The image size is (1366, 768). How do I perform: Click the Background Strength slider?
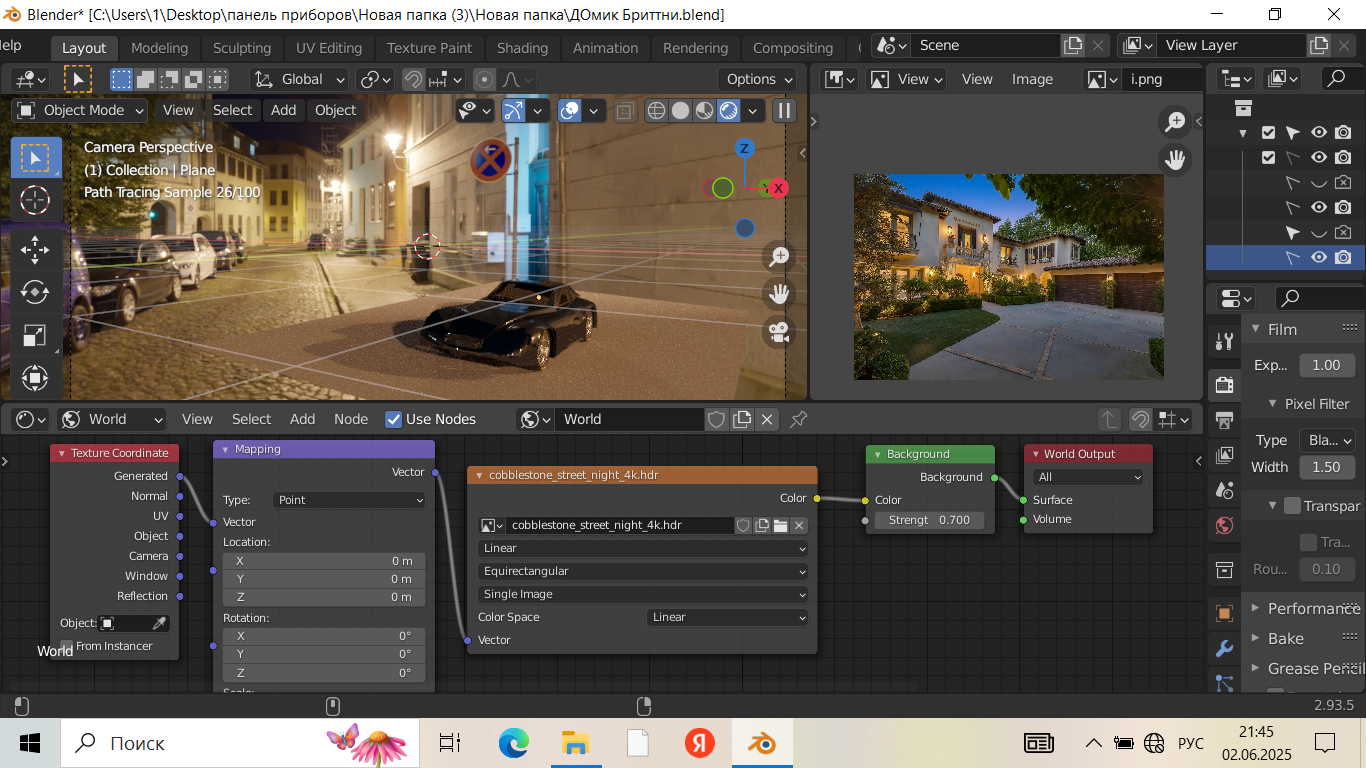(x=929, y=520)
